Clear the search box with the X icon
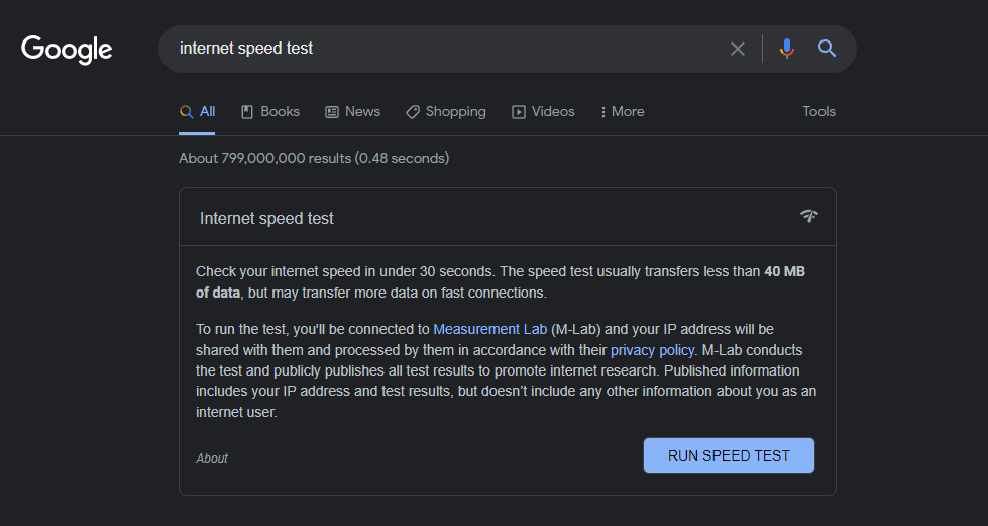988x526 pixels. pyautogui.click(x=738, y=49)
